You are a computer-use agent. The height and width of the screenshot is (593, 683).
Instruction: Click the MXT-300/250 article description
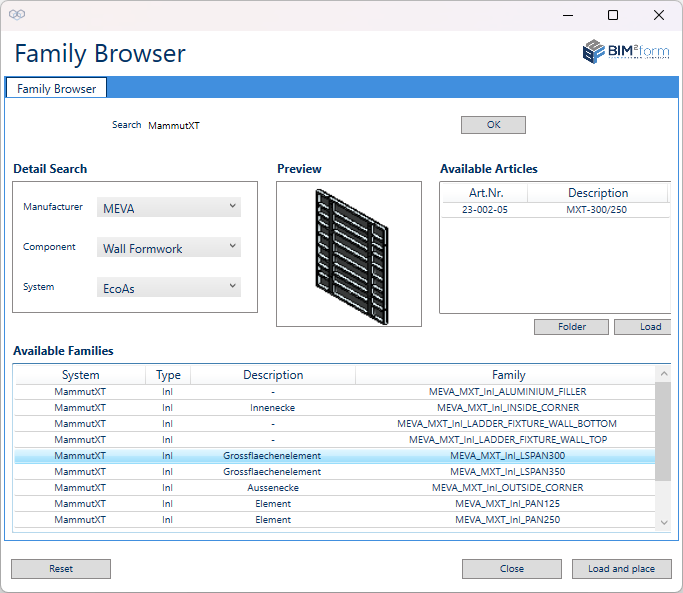point(596,210)
